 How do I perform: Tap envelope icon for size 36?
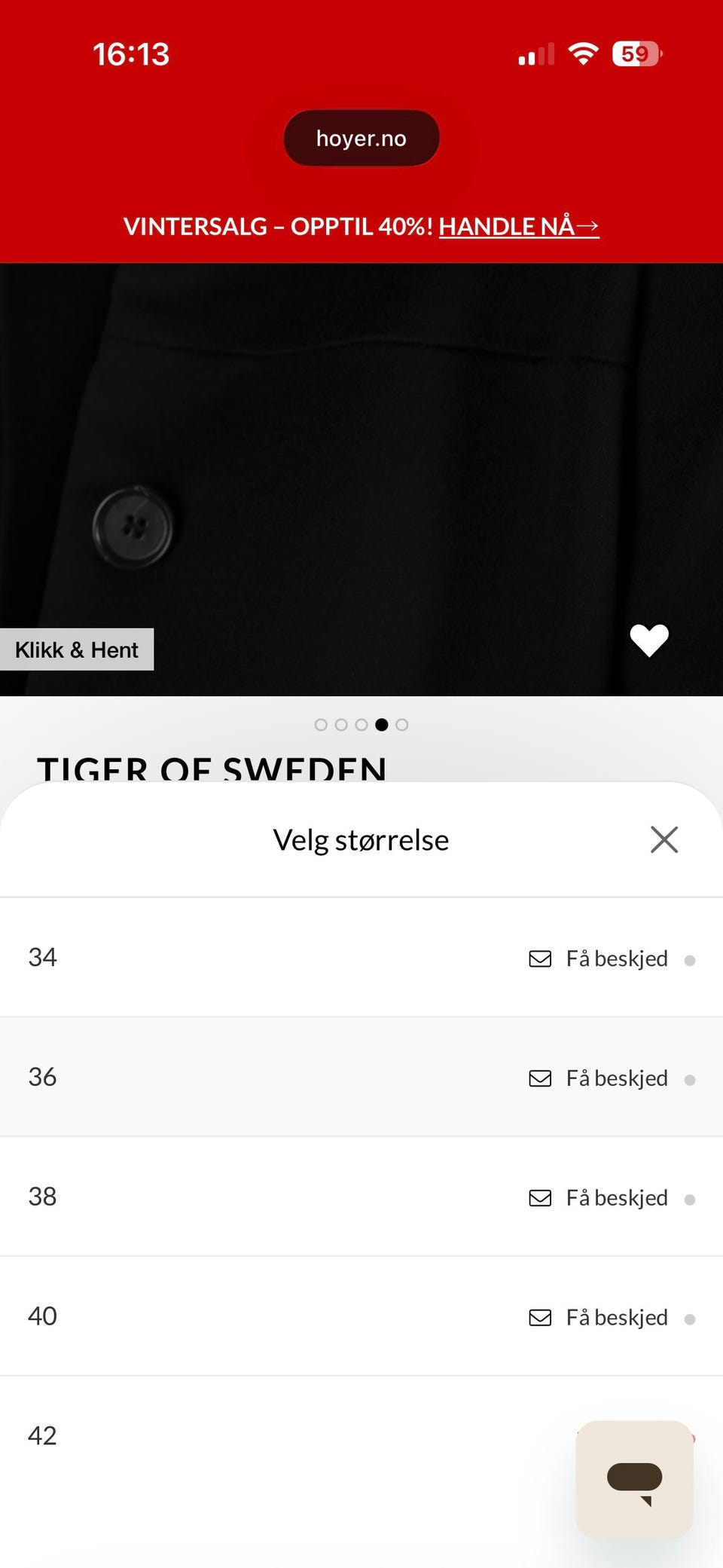540,1078
